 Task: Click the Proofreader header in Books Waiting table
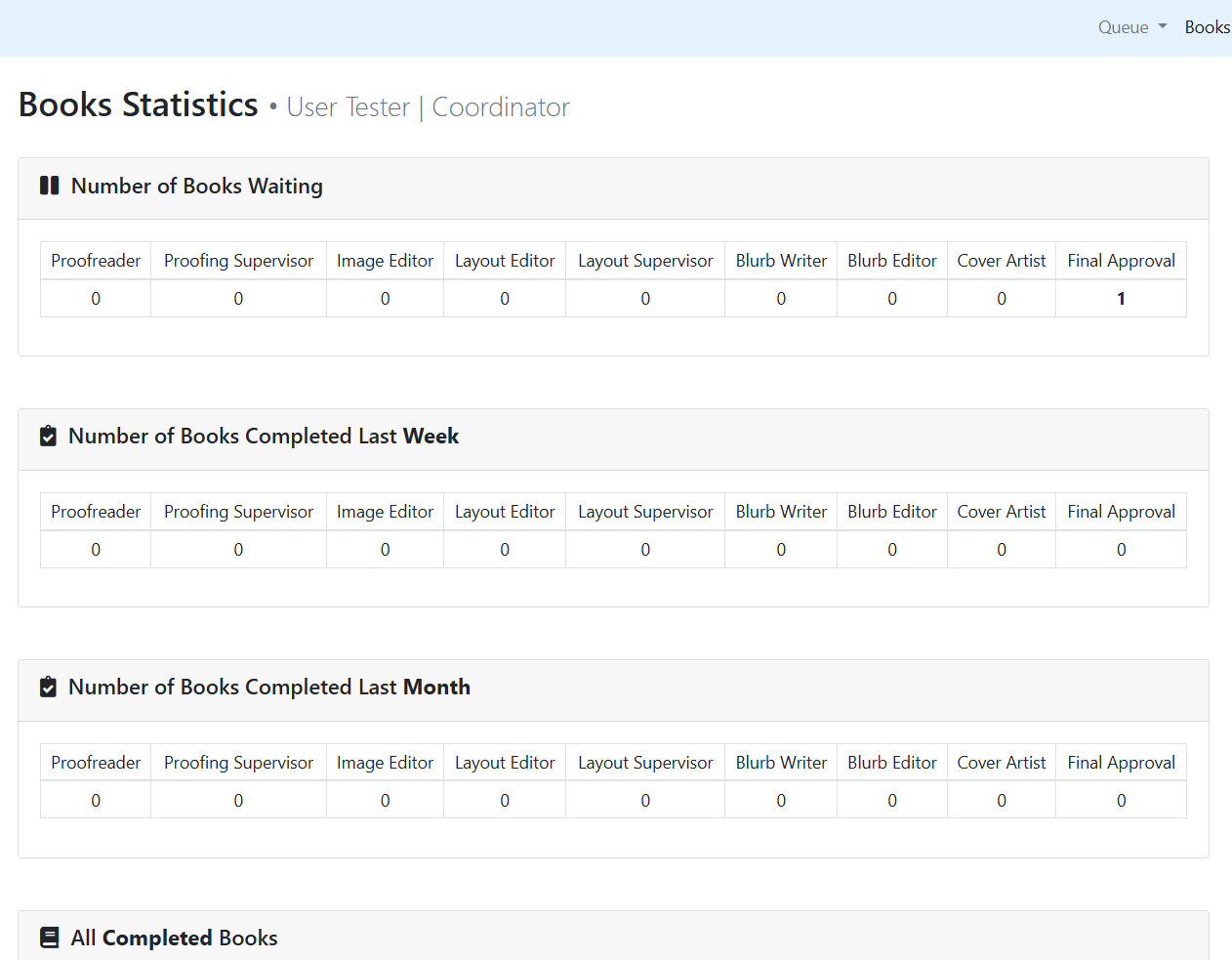[x=96, y=261]
